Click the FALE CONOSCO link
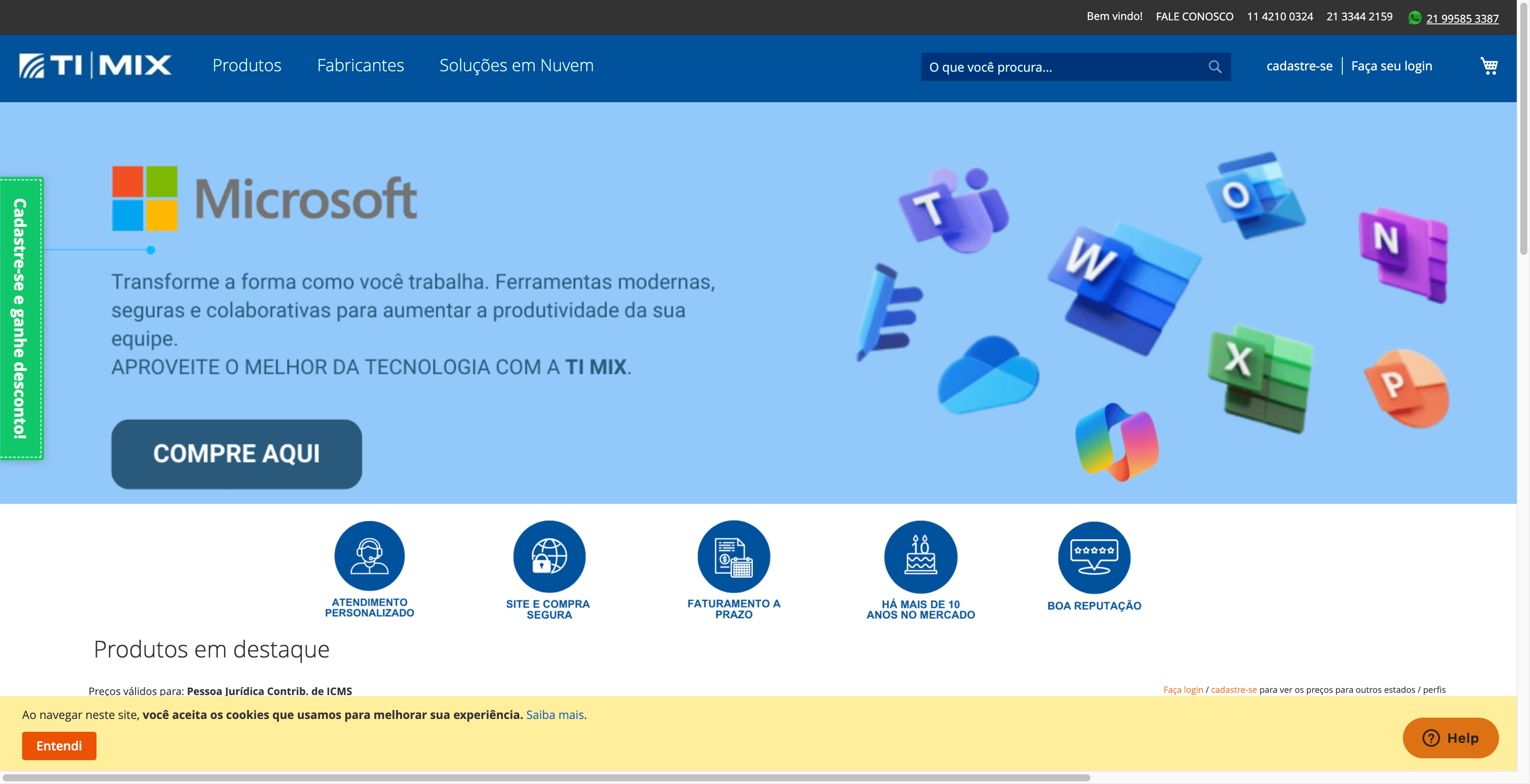Screen dimensions: 1530x784 click(x=1194, y=17)
